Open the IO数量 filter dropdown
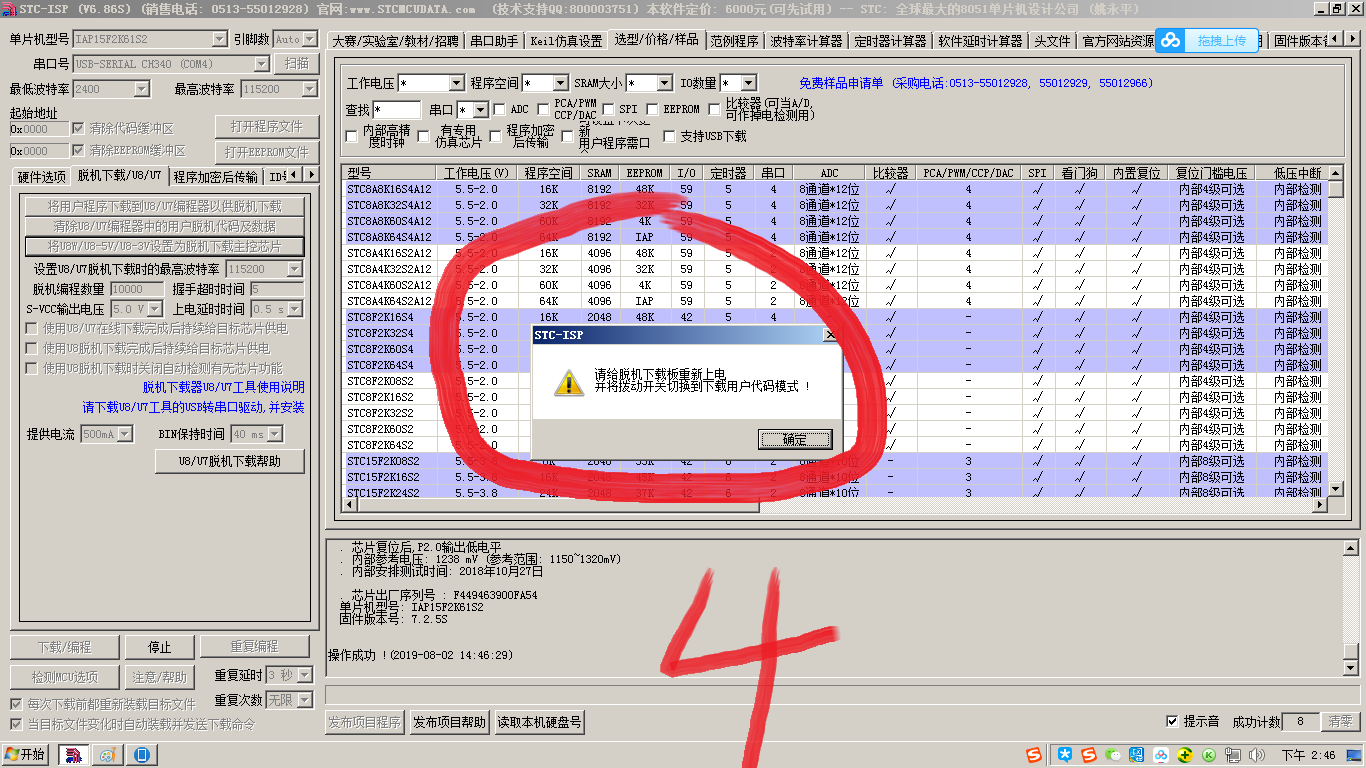 [x=749, y=83]
